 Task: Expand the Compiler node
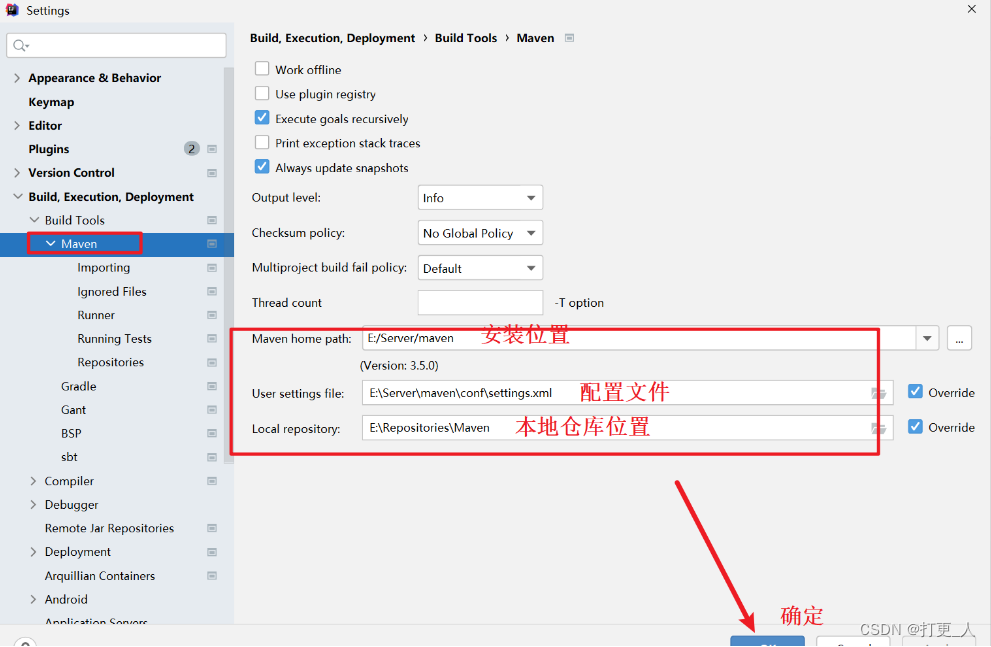coord(33,481)
